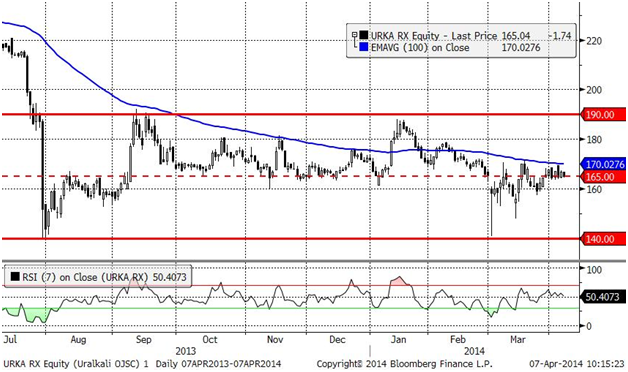Click the '07-Apr-2014 10:15:23' timestamp

577,364
